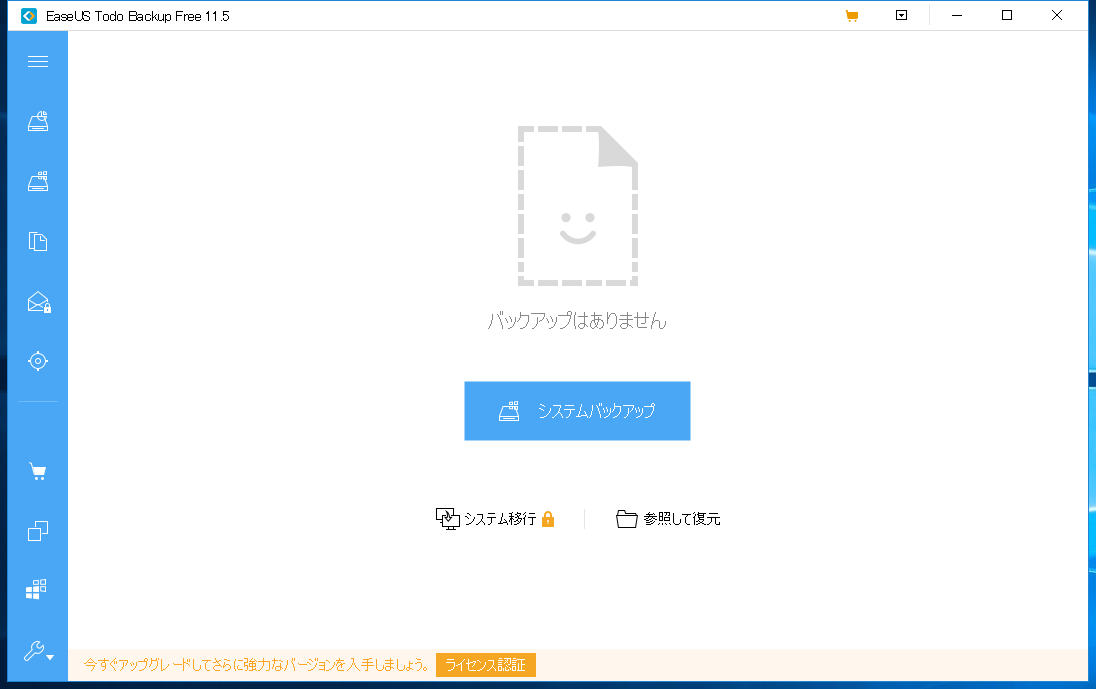Open the System Migration locked feature
The height and width of the screenshot is (689, 1096).
pos(494,519)
